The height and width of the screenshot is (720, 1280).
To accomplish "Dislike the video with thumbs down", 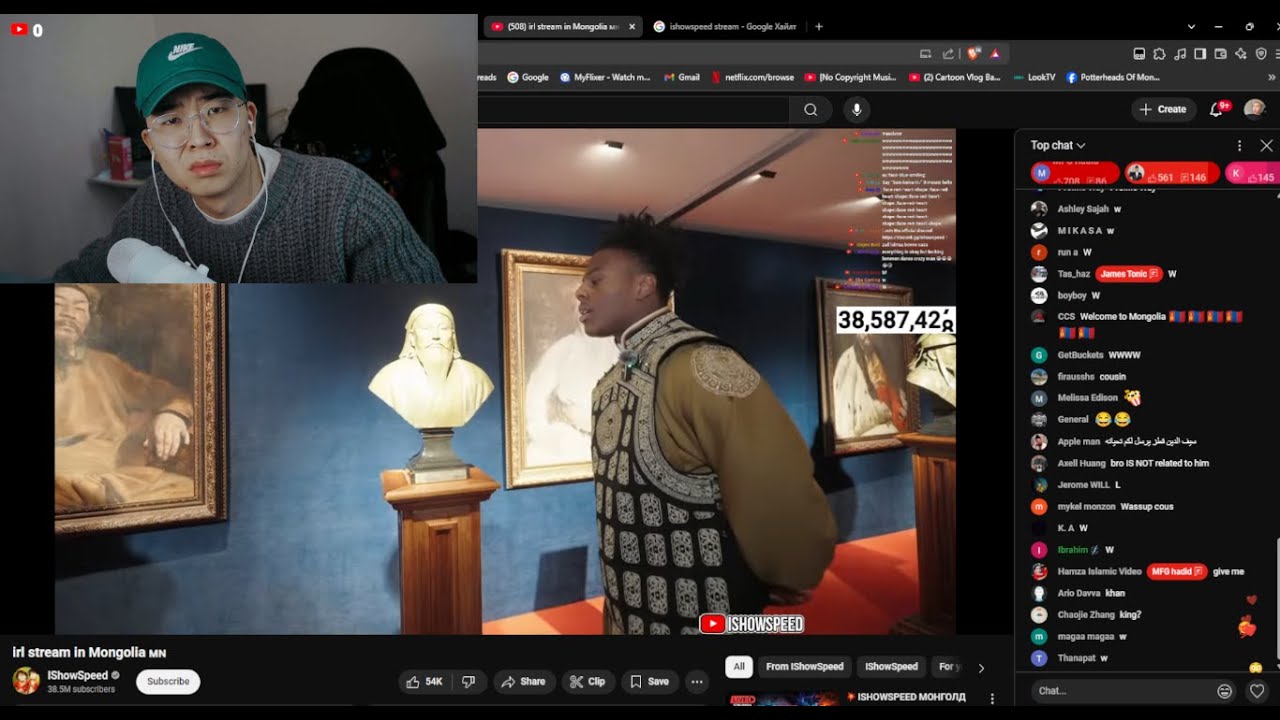I will 469,682.
